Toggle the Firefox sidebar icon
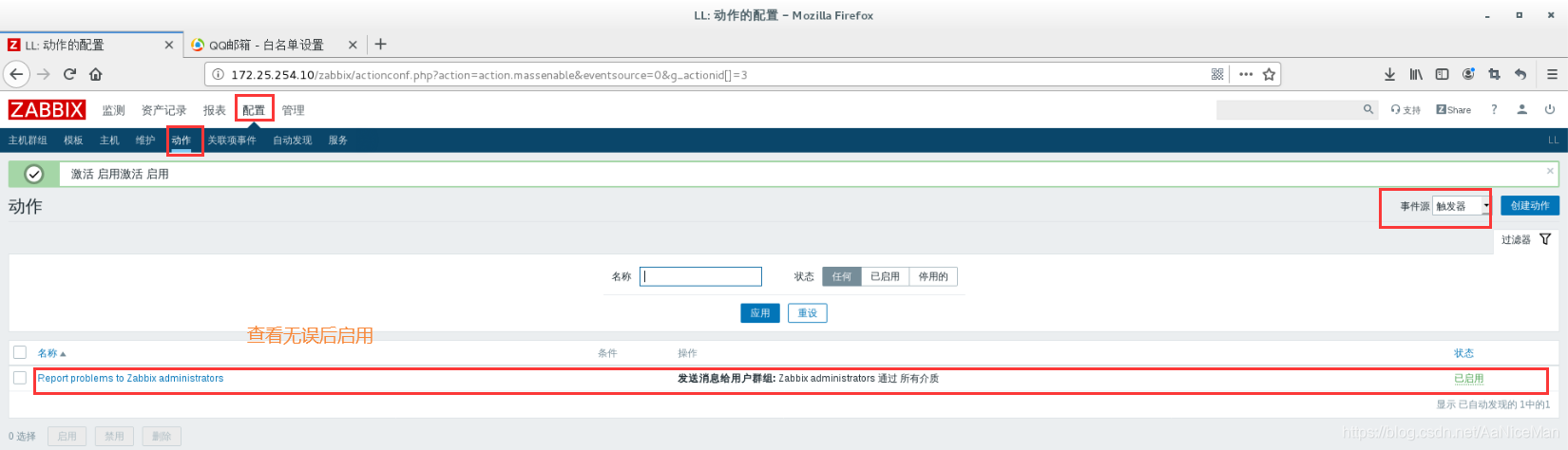 pos(1442,74)
